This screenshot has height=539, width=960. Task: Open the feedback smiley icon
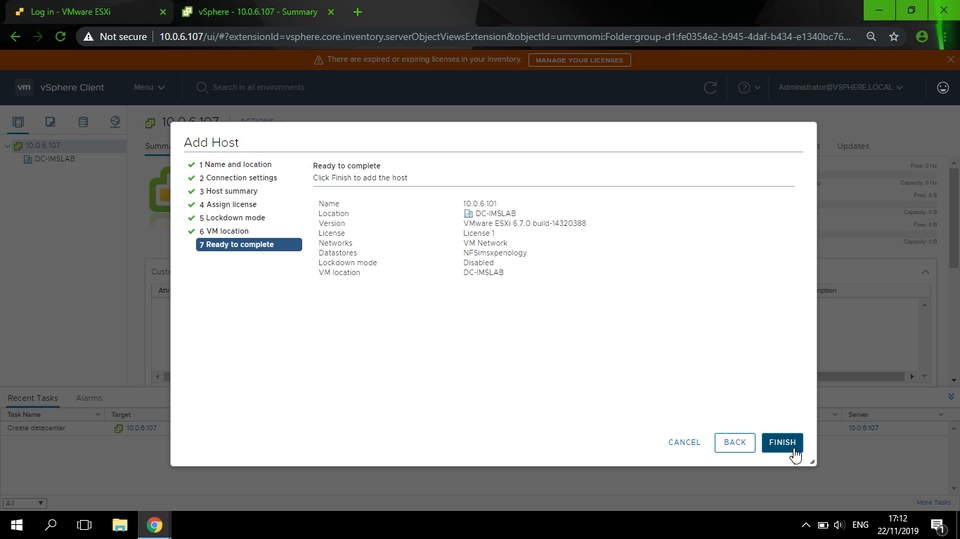coord(943,88)
